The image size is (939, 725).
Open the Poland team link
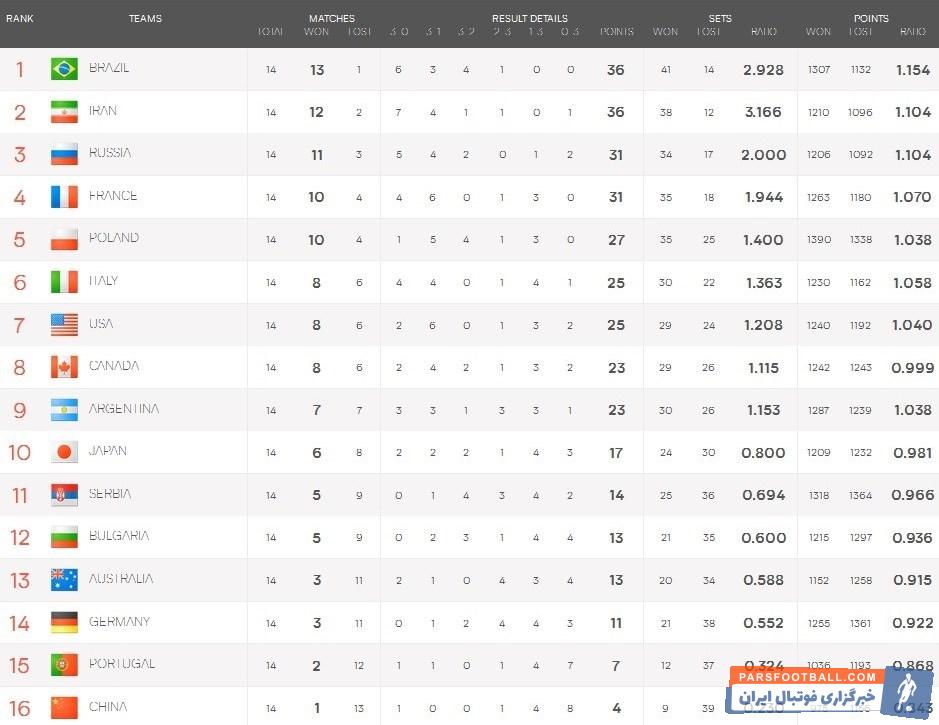[x=114, y=238]
